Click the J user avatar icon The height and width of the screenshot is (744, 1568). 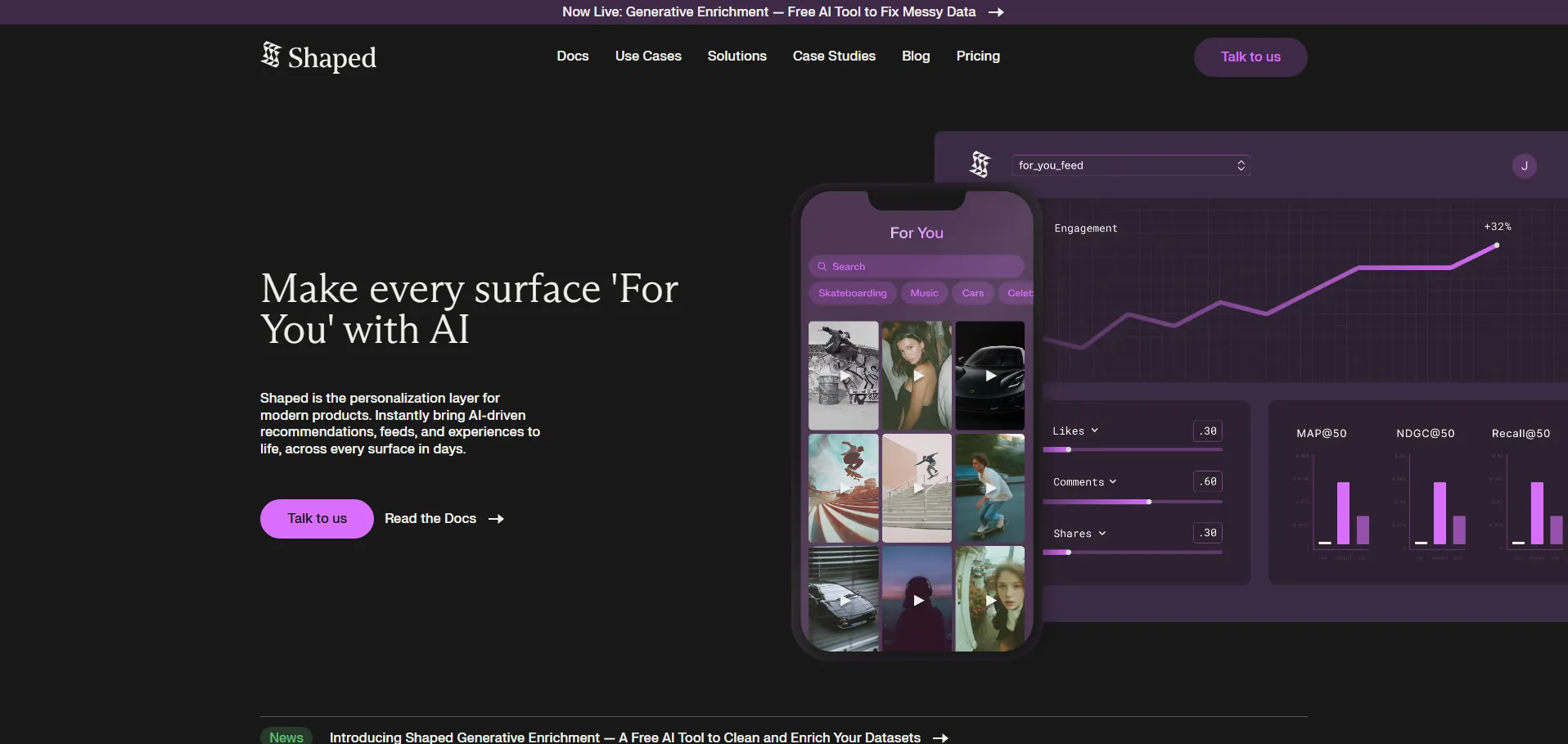tap(1524, 166)
